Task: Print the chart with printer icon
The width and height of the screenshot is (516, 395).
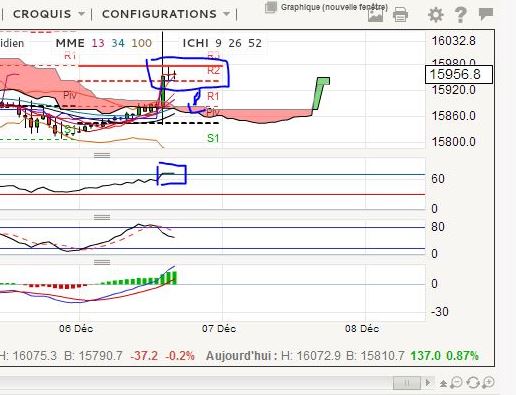Action: point(400,15)
